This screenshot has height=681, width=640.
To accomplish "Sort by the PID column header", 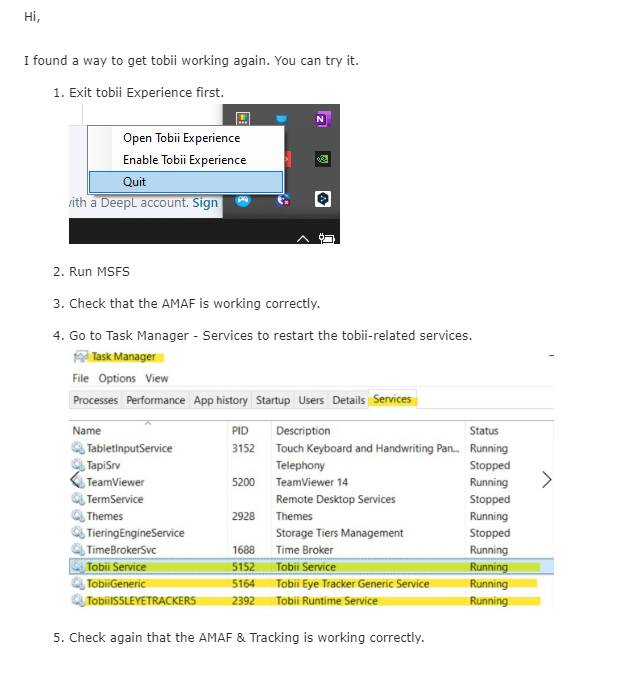I will (x=240, y=431).
